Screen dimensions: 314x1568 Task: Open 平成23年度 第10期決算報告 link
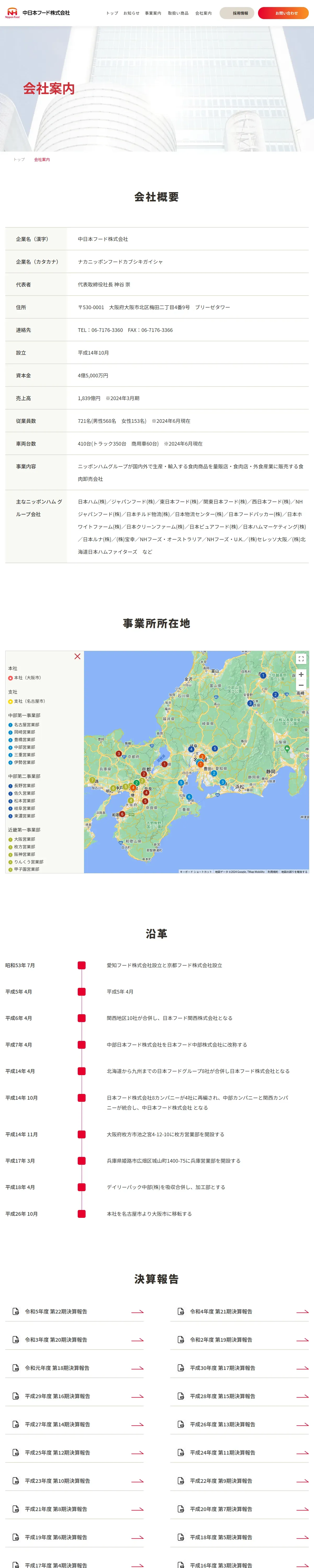(74, 1481)
